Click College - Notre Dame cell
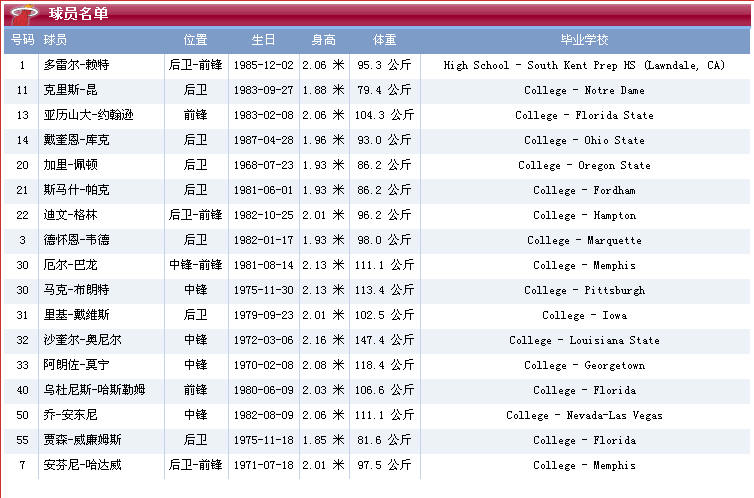 (584, 90)
